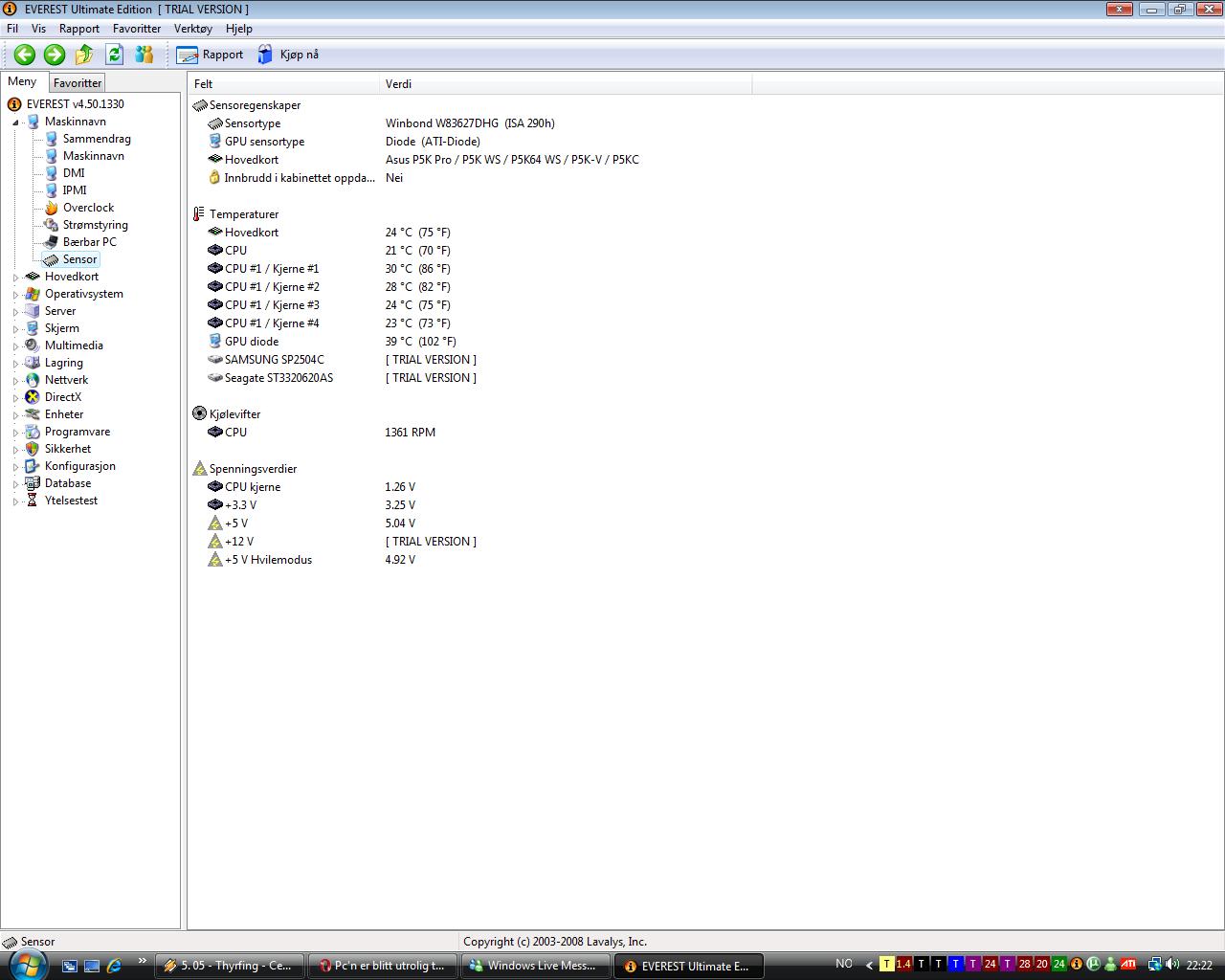Open the Vis menu
The height and width of the screenshot is (980, 1225).
38,29
